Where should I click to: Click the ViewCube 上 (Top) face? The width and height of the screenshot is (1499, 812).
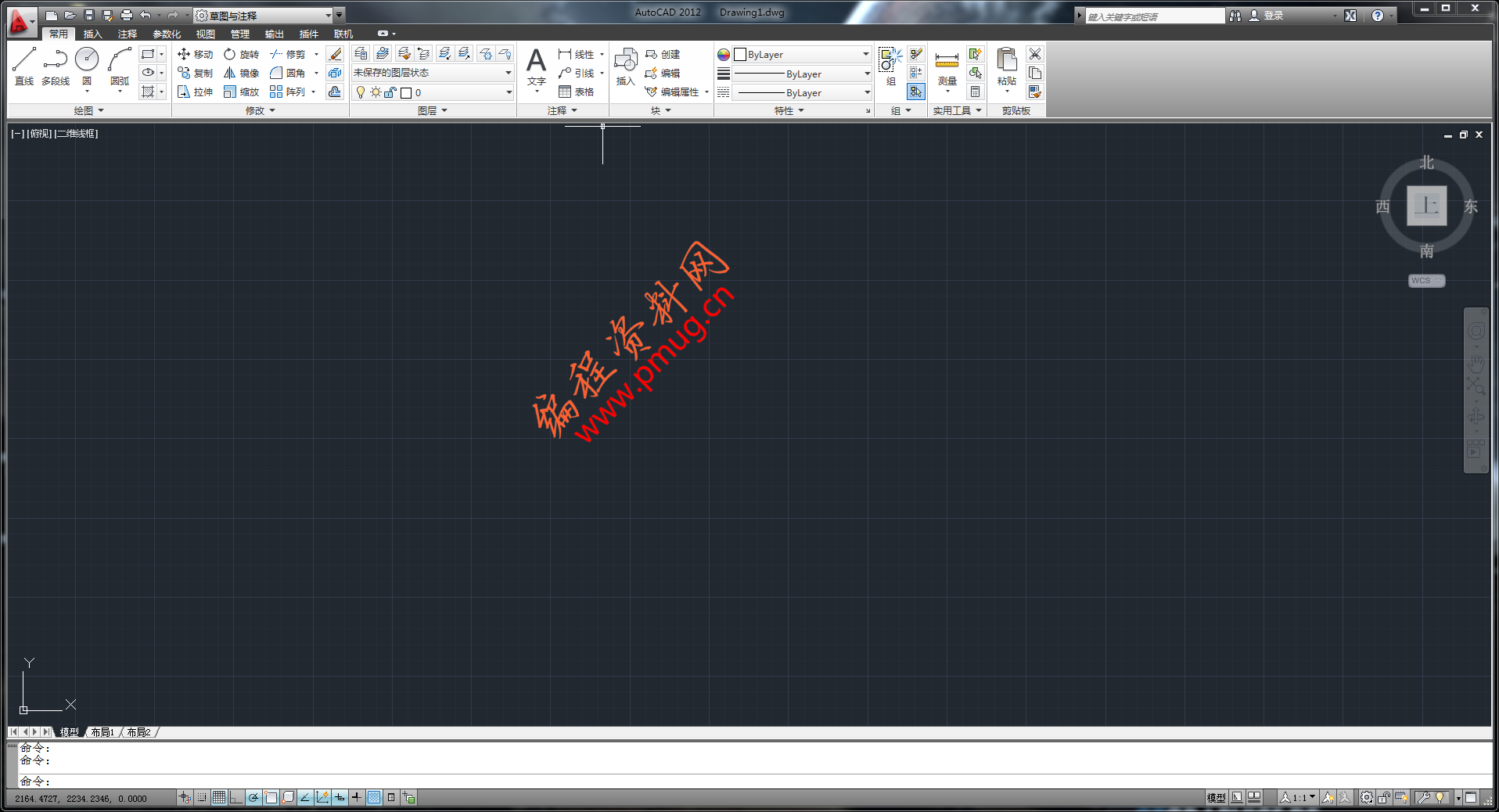[x=1426, y=206]
